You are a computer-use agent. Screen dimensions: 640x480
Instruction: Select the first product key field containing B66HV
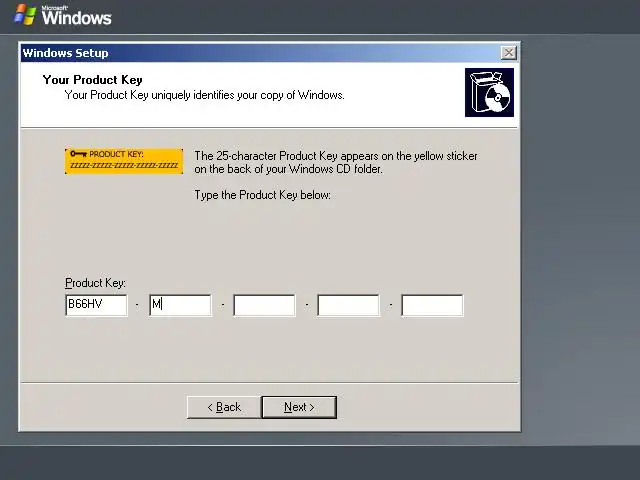click(x=96, y=305)
